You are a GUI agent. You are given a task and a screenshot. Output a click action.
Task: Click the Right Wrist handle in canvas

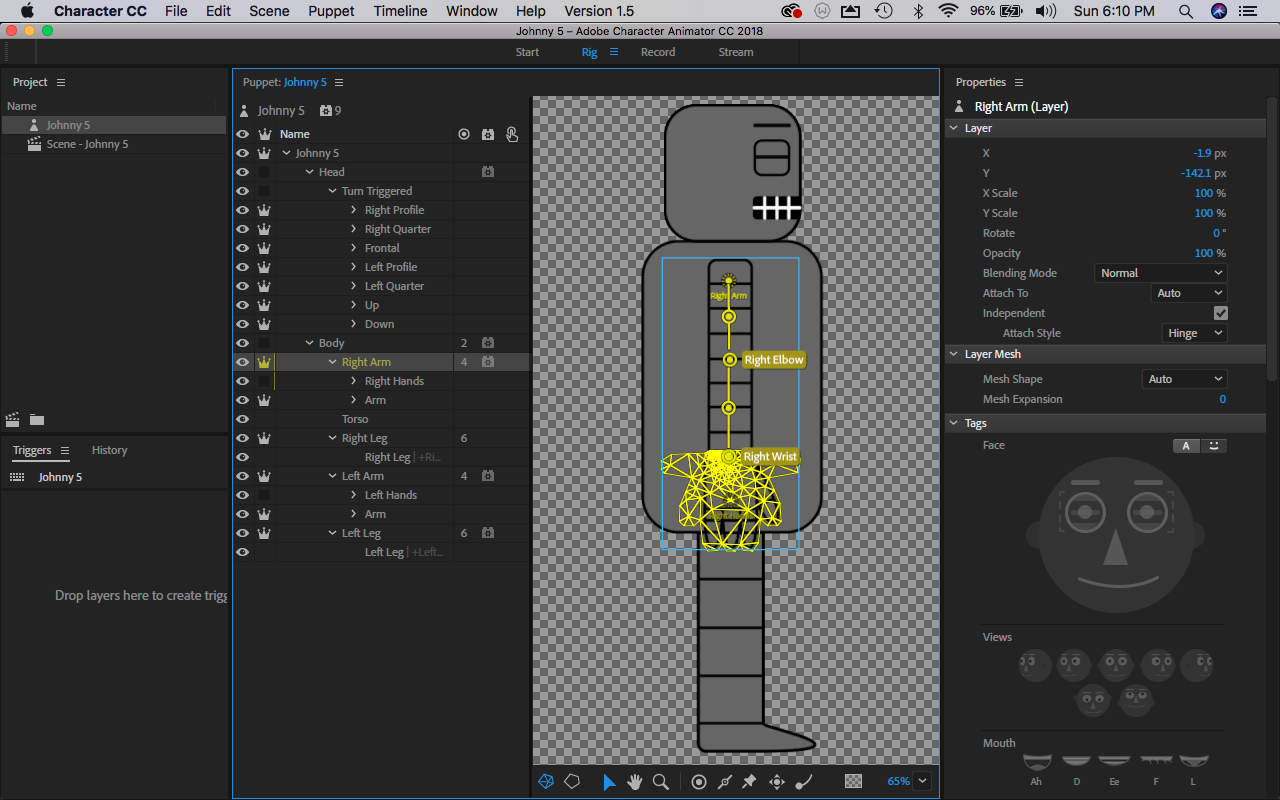(x=729, y=457)
